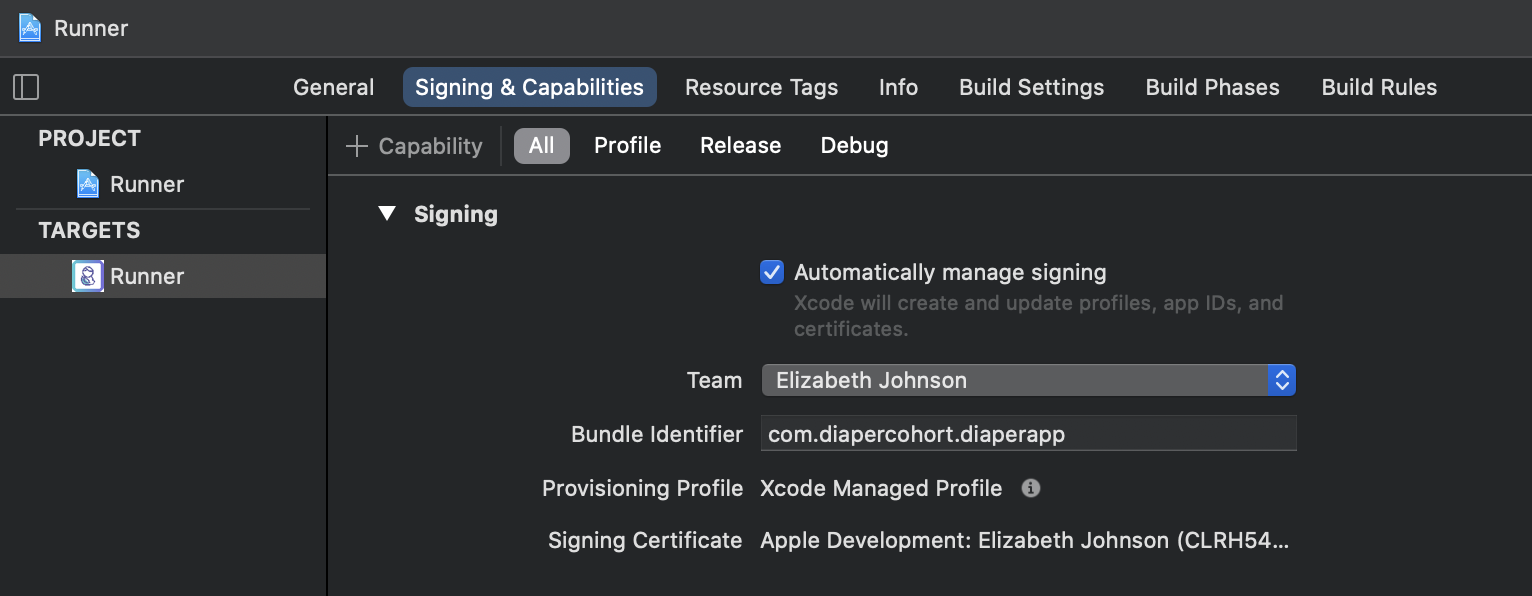Click the TARGETS section header

pyautogui.click(x=89, y=230)
